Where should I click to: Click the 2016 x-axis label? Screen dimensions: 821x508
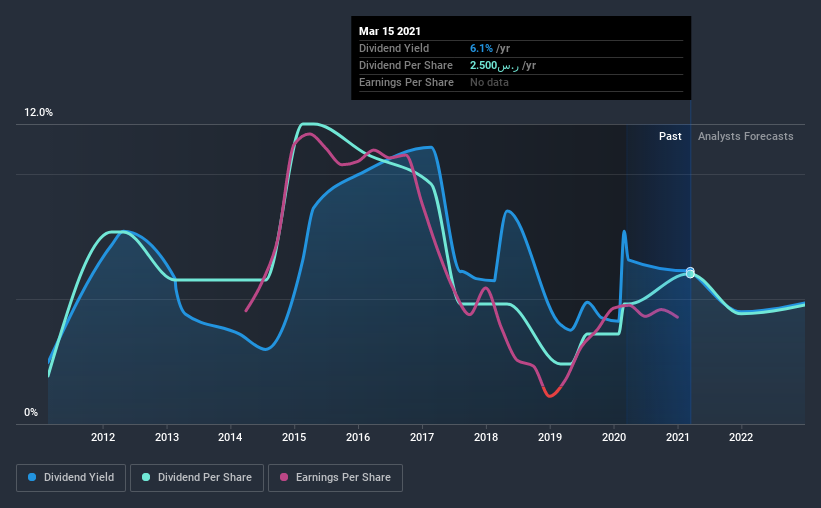358,437
